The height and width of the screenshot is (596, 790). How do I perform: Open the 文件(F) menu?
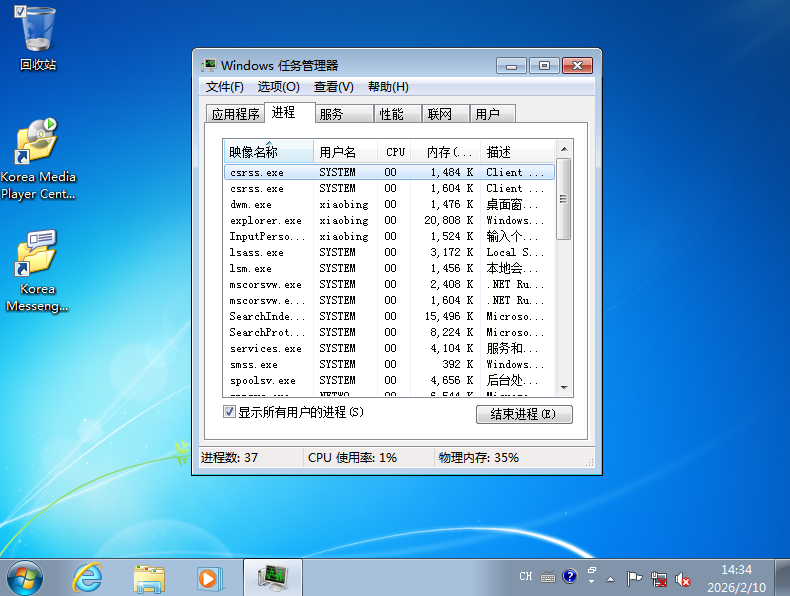224,87
